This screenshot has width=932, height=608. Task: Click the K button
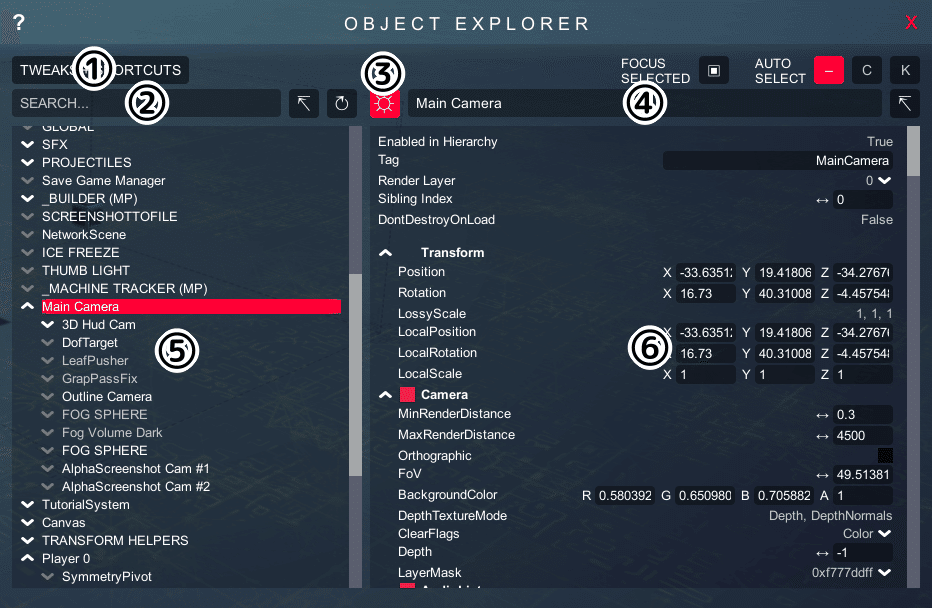coord(905,71)
